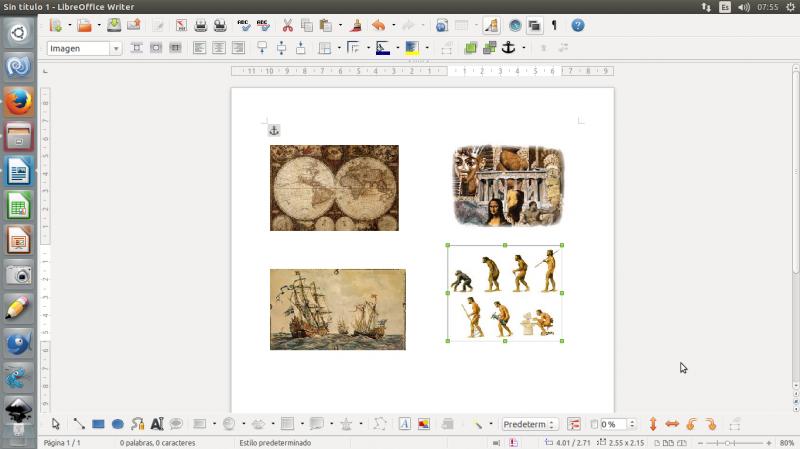Export directly as PDF

point(181,26)
